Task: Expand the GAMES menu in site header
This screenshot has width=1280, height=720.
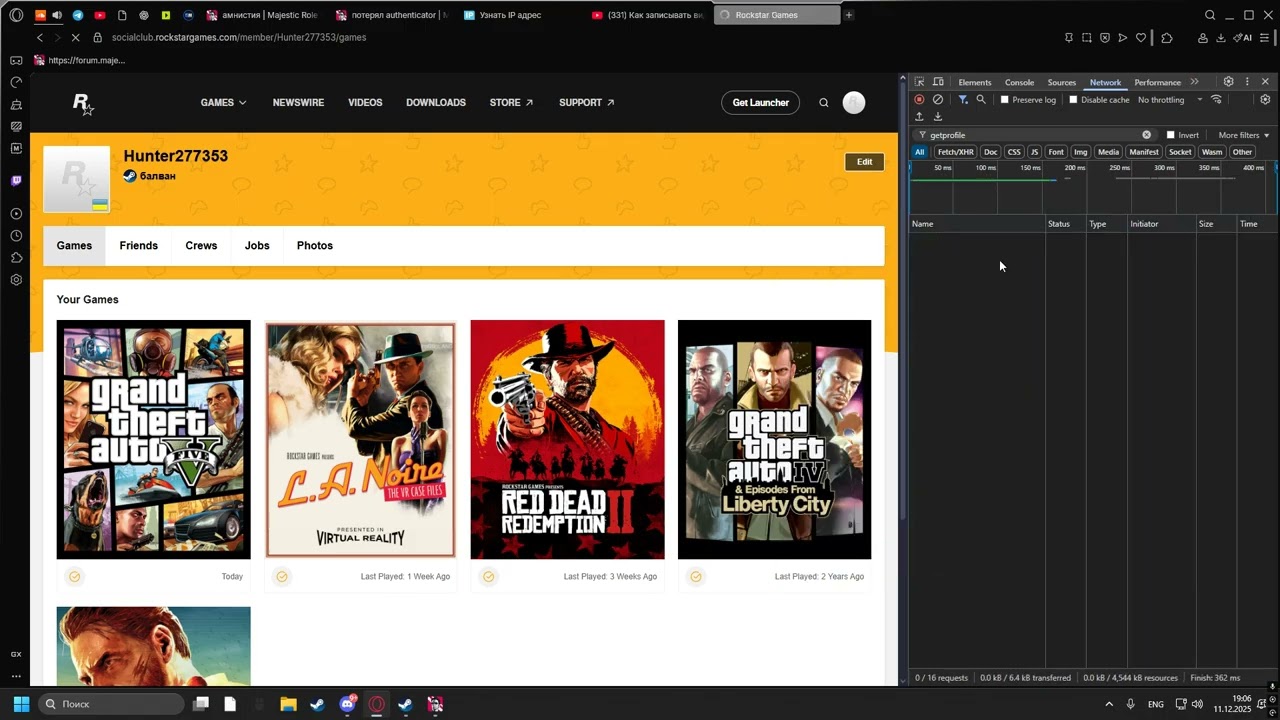Action: pyautogui.click(x=223, y=103)
